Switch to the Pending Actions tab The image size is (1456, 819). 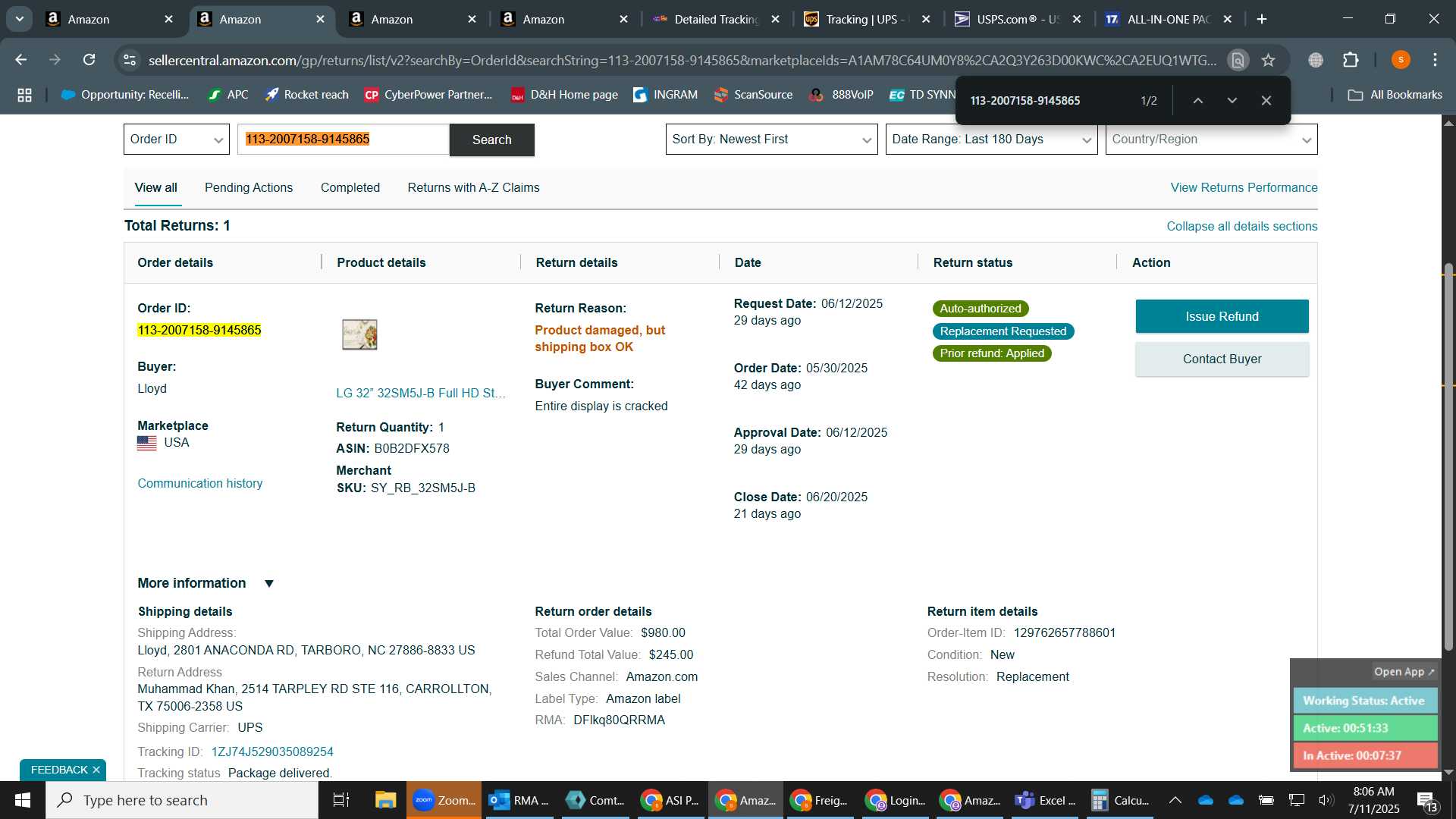point(249,188)
